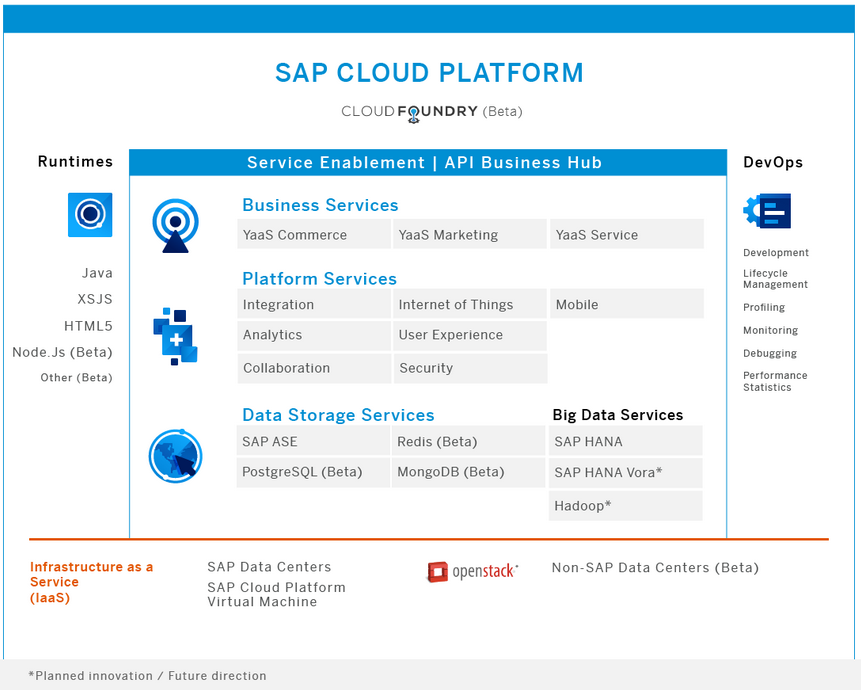Select the Redis (Beta) tile

click(468, 441)
